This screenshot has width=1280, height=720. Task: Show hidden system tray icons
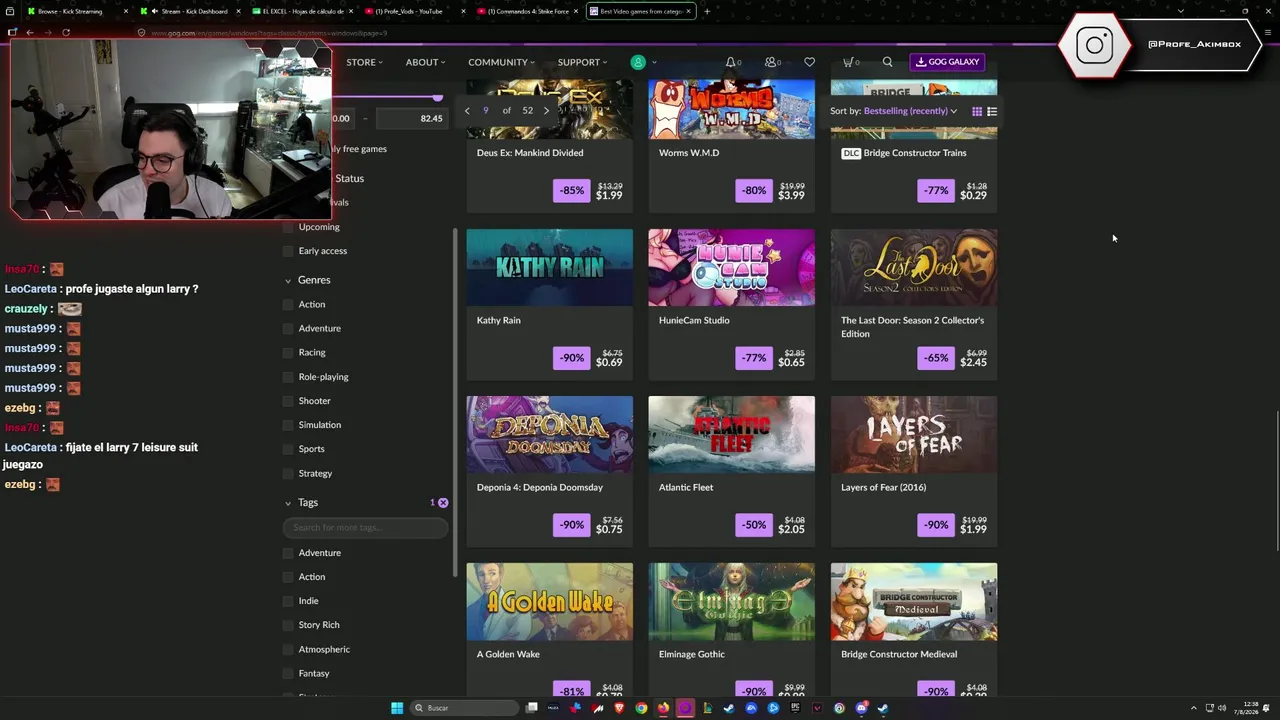coord(1193,708)
